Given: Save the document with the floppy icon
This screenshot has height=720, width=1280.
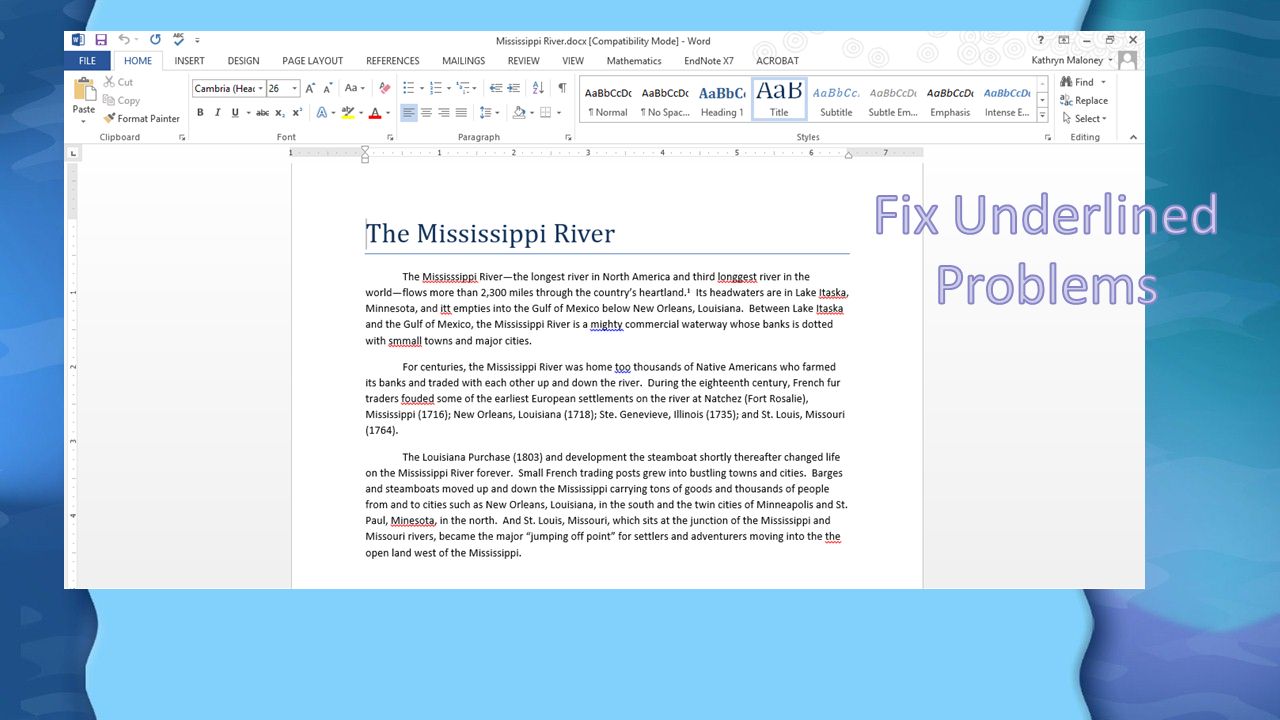Looking at the screenshot, I should pyautogui.click(x=101, y=40).
